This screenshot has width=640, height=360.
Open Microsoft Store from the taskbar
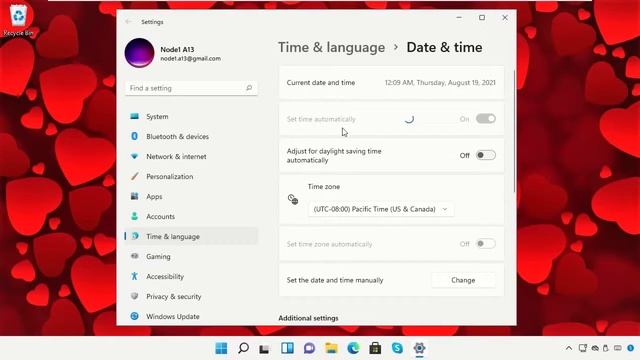(x=375, y=348)
